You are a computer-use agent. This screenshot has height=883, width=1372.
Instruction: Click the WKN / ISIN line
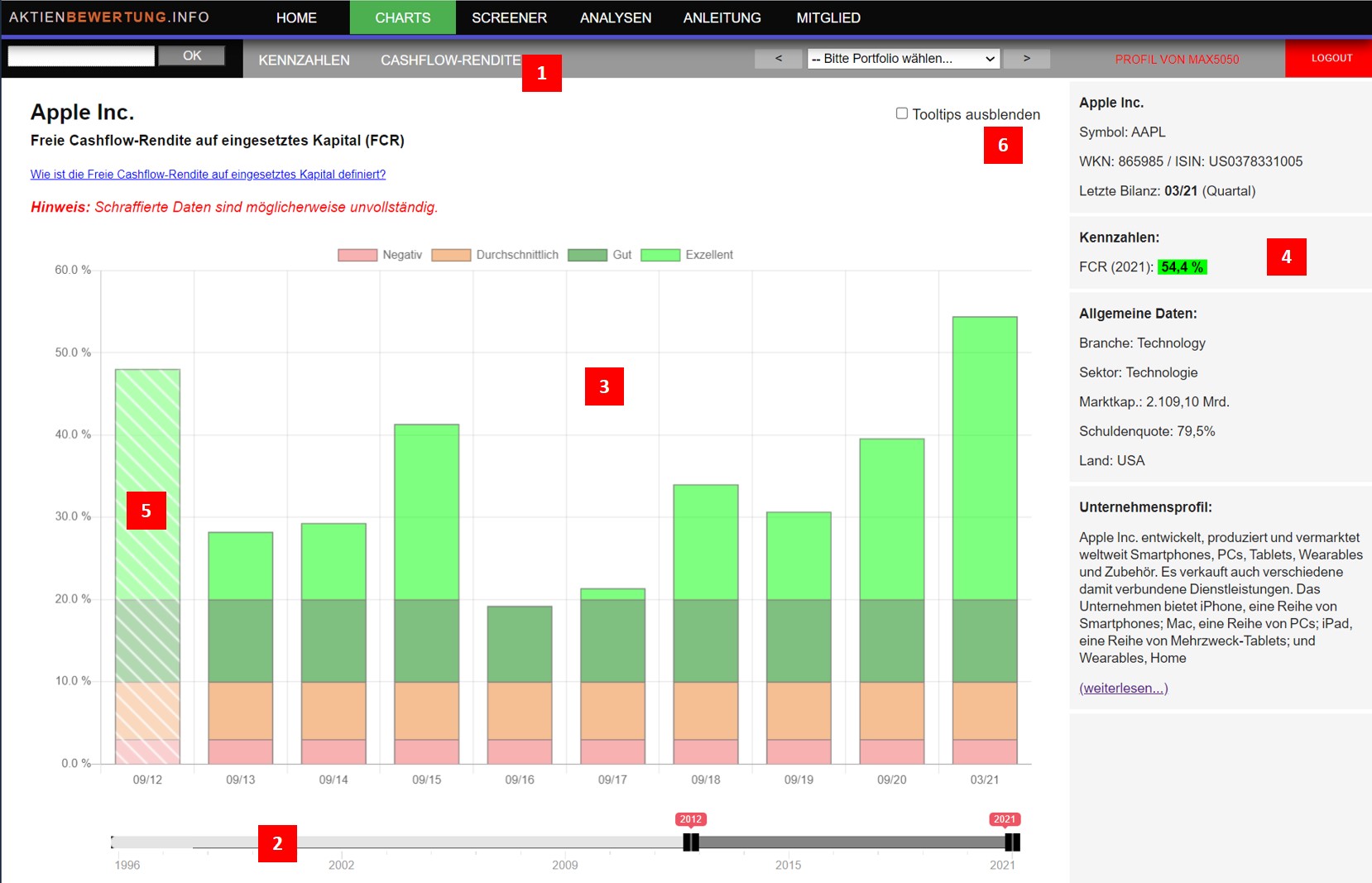click(x=1191, y=161)
